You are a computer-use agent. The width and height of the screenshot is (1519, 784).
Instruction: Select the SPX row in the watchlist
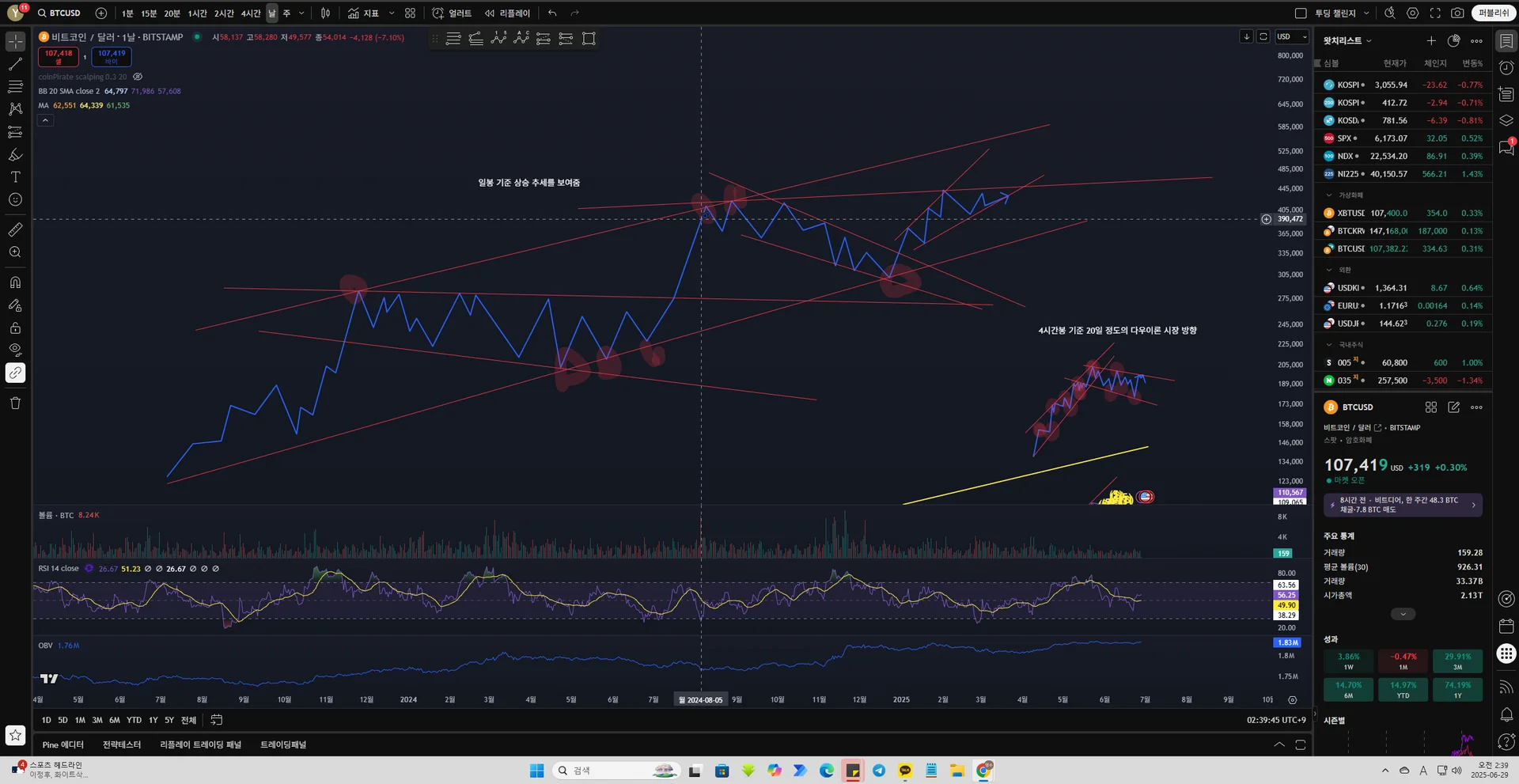coord(1403,138)
